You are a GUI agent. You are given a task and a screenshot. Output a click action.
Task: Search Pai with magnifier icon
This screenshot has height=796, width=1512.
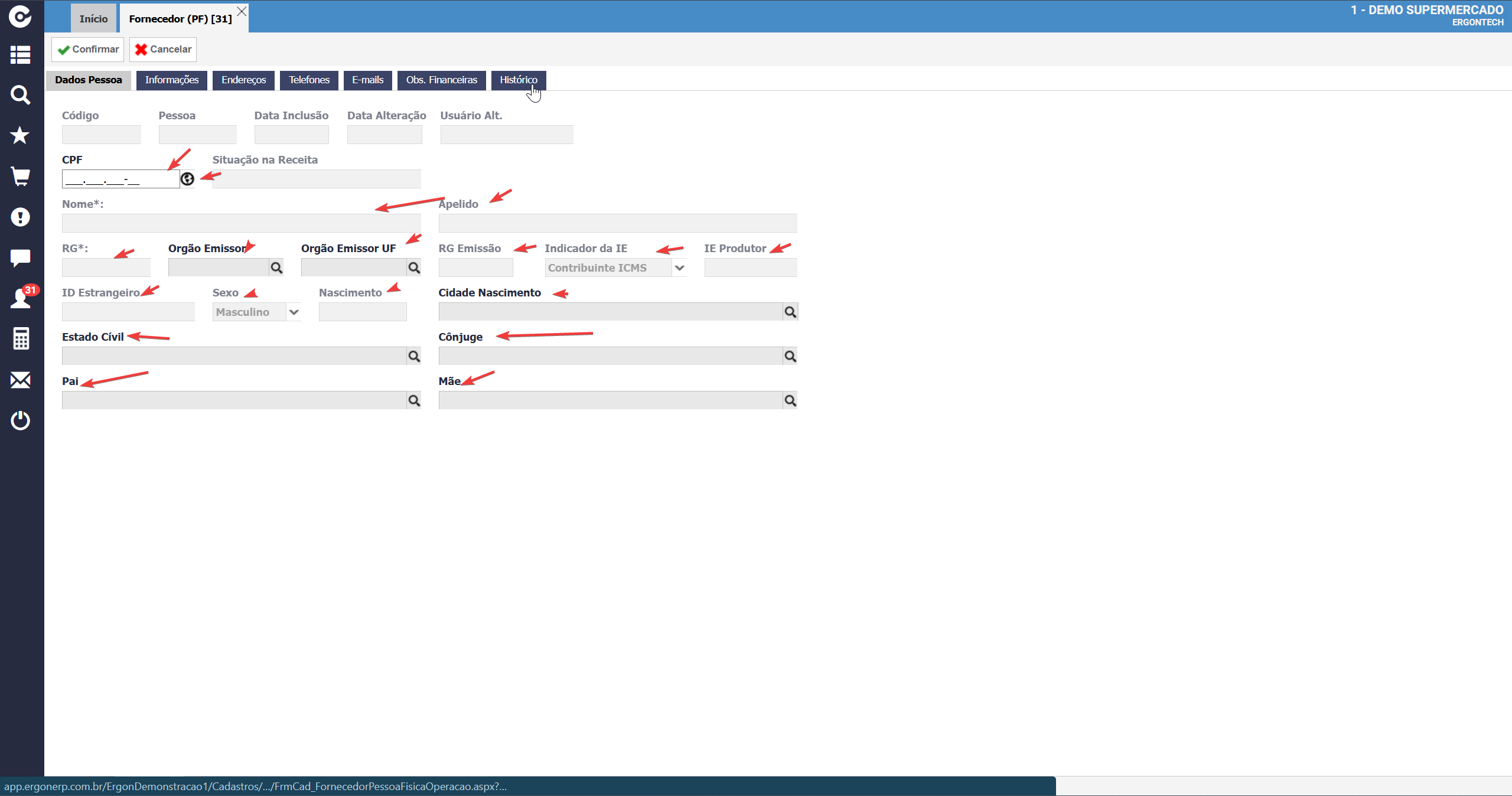[x=414, y=400]
